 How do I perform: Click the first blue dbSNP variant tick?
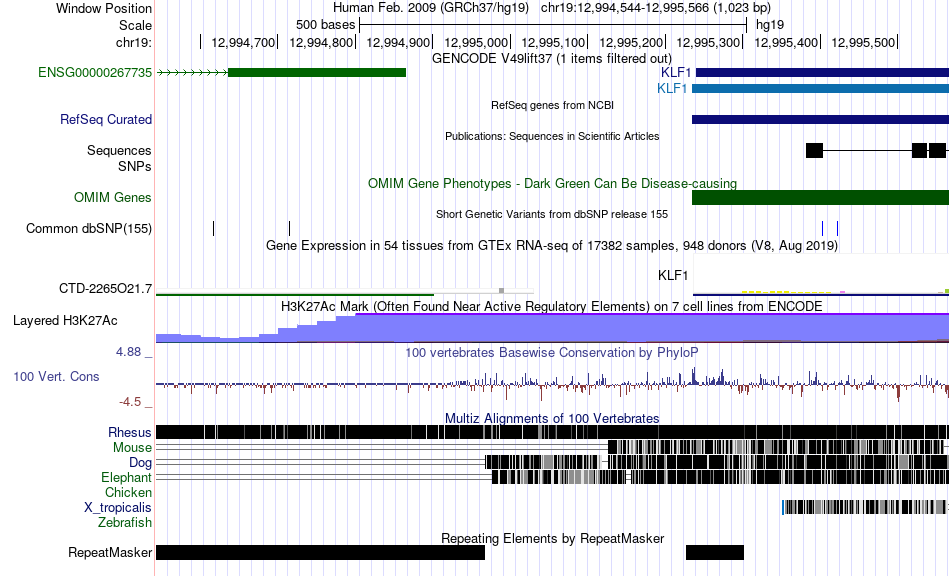tap(822, 228)
